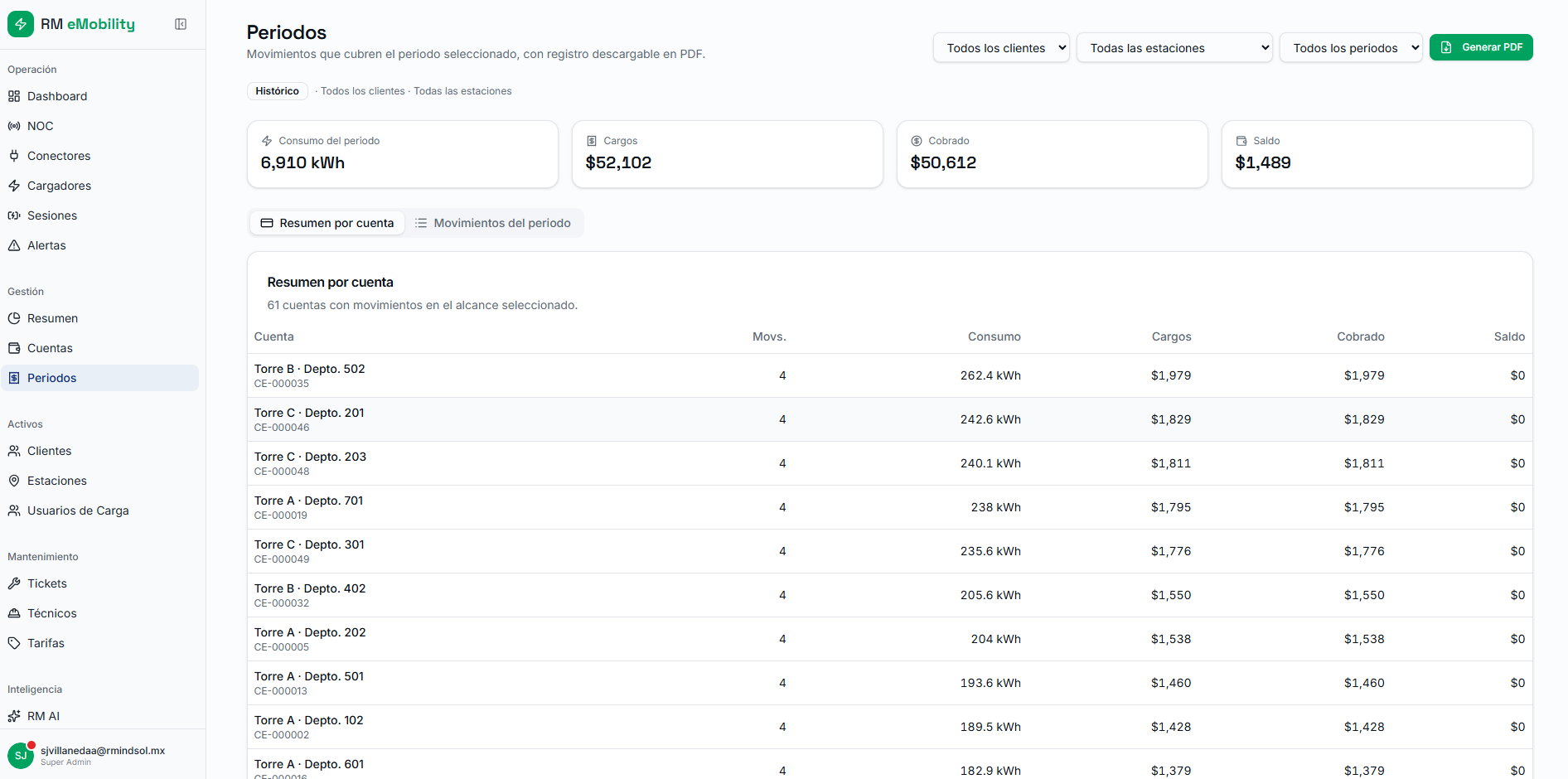Screen dimensions: 1568x779
Task: Click 262.4 kWh consumption value
Action: pos(990,375)
